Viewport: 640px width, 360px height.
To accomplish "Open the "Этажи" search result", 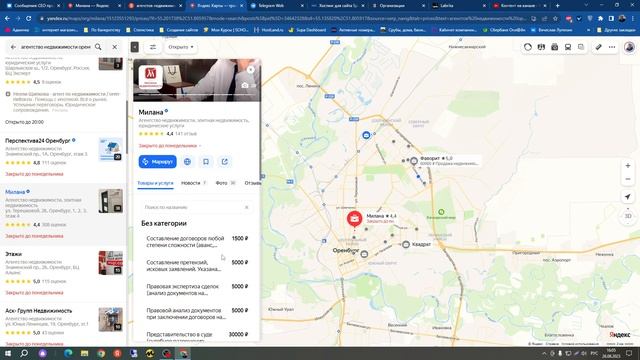I will 13,254.
